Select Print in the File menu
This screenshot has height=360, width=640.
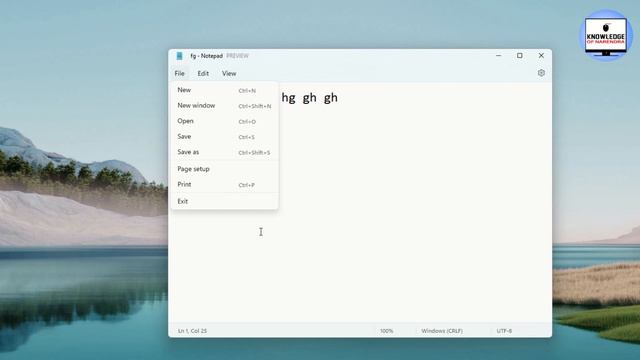(224, 184)
